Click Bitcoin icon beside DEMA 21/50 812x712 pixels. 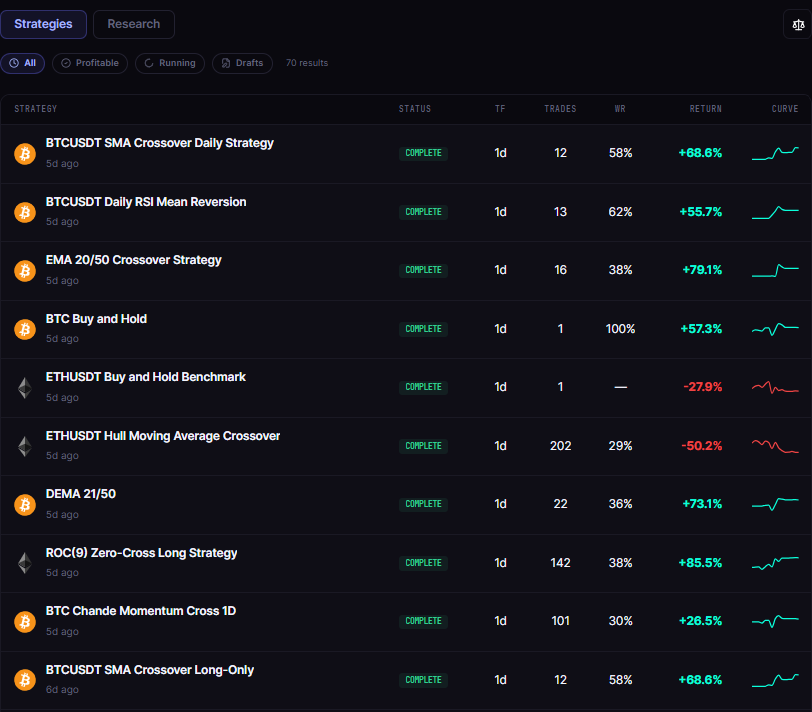click(x=25, y=504)
